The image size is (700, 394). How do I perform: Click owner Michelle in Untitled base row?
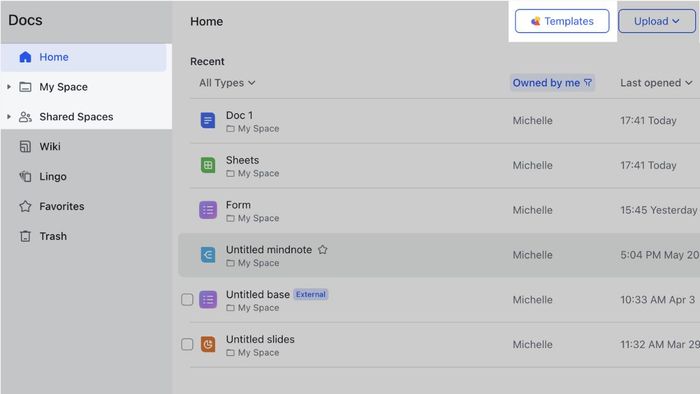point(533,300)
